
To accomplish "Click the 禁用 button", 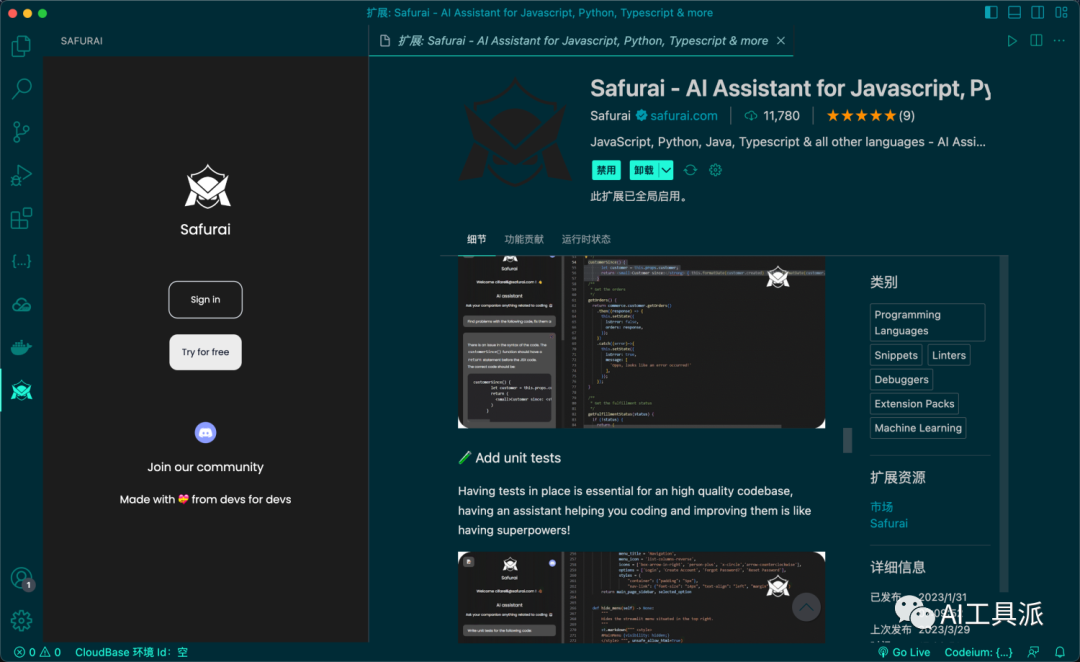I will (x=605, y=170).
